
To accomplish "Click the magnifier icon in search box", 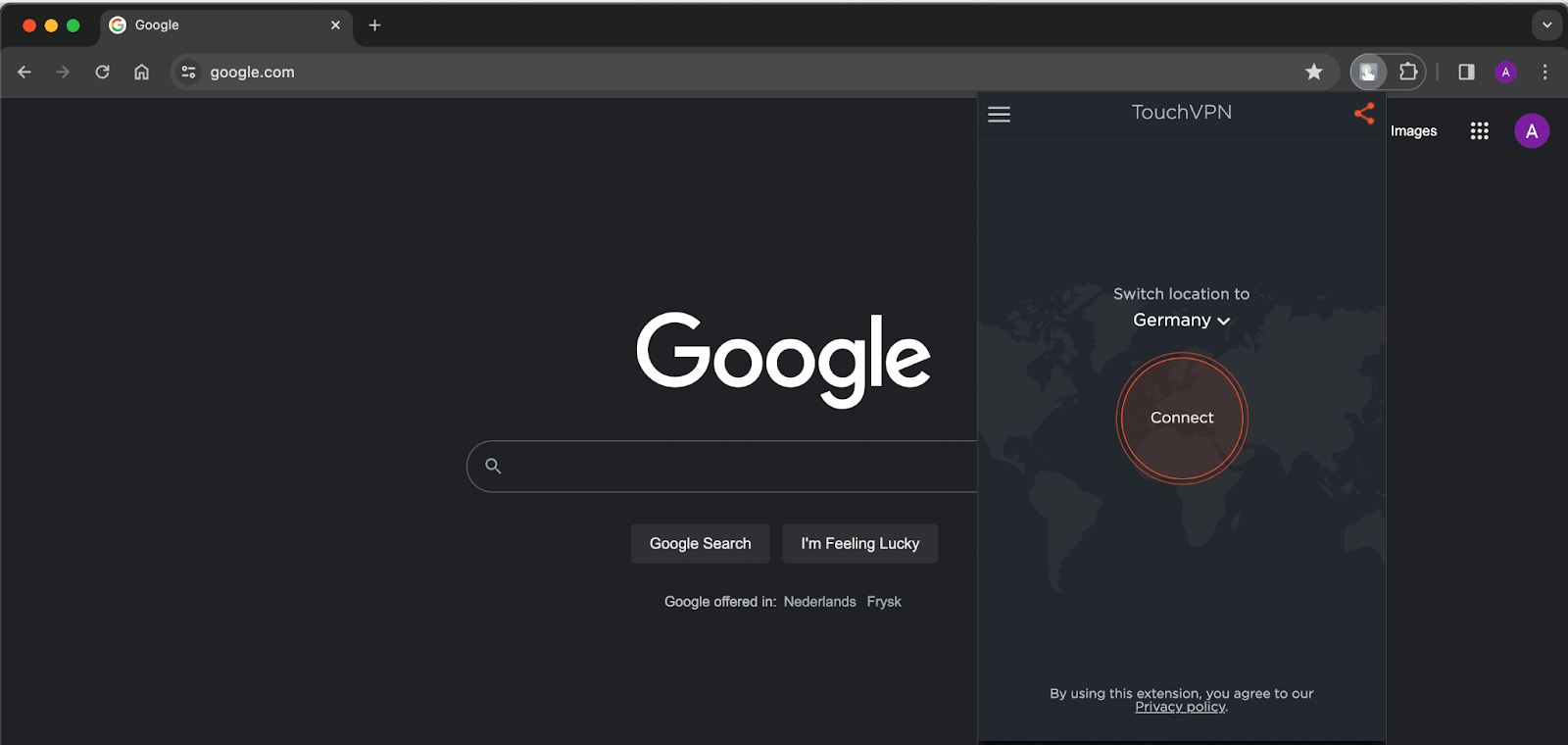I will (493, 466).
